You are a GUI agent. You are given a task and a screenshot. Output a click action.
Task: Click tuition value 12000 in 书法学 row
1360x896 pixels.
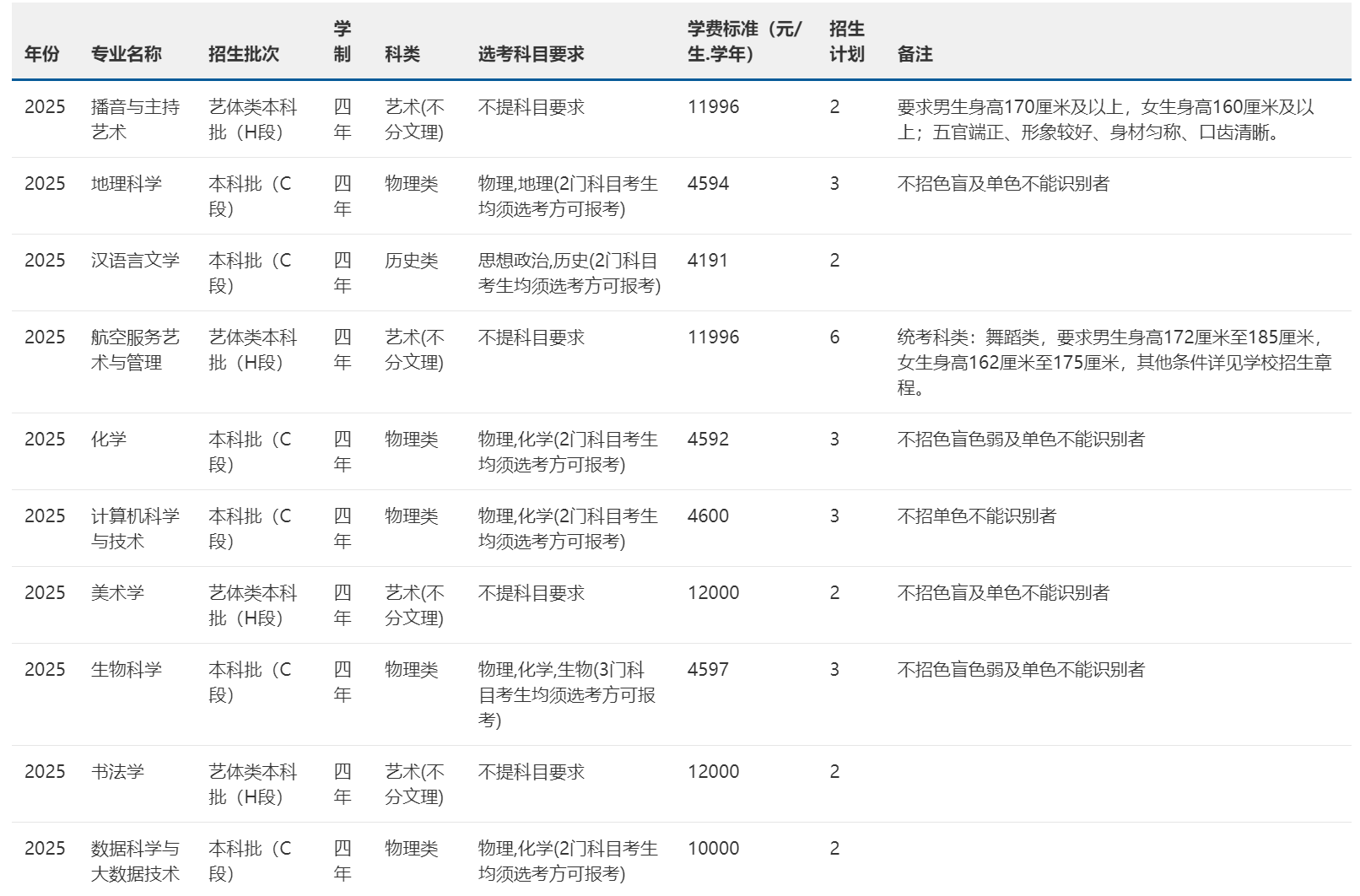pos(714,772)
